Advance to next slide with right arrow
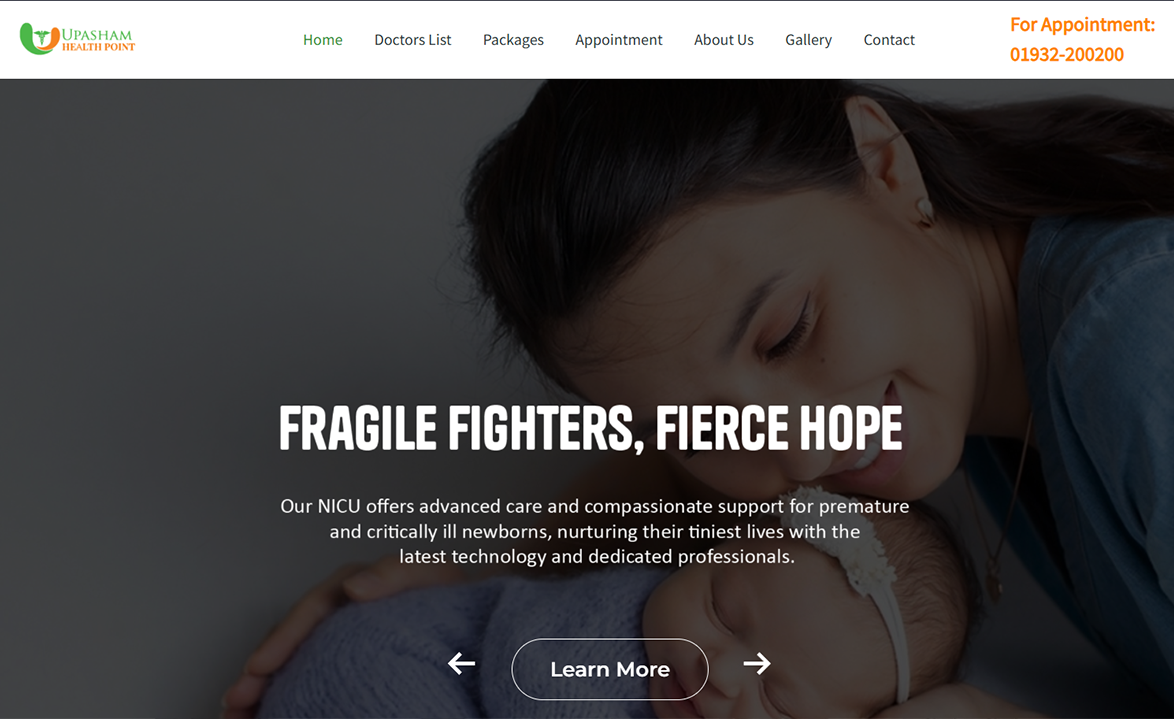 point(756,663)
